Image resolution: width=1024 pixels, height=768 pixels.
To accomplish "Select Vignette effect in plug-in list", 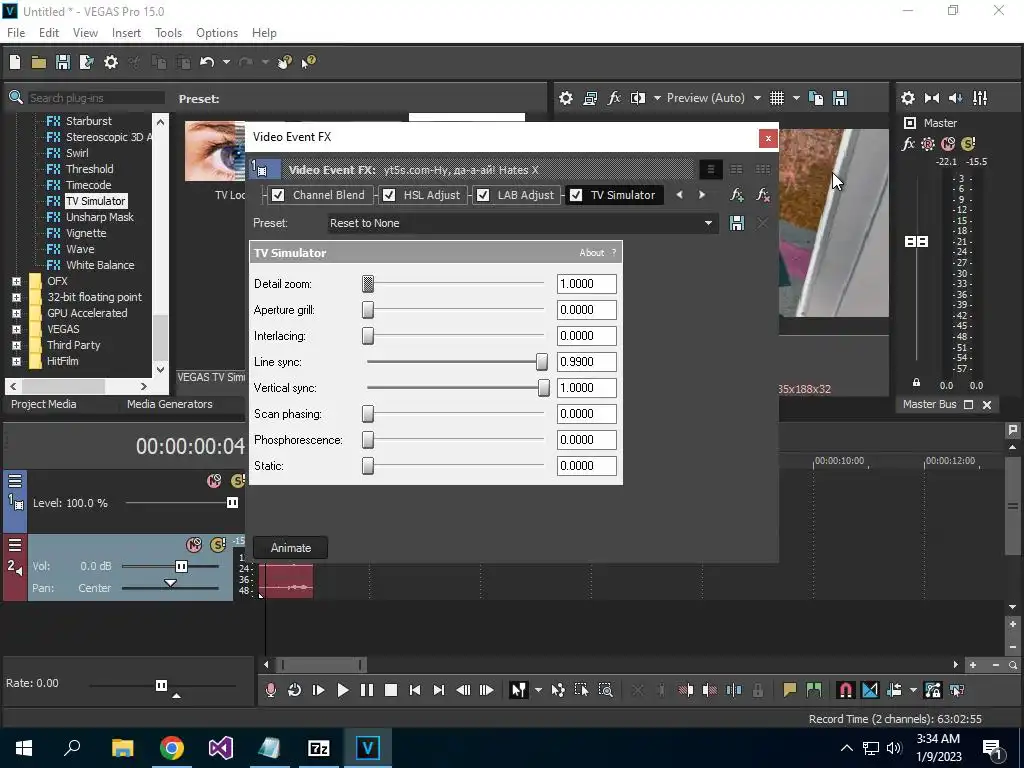I will pyautogui.click(x=86, y=233).
